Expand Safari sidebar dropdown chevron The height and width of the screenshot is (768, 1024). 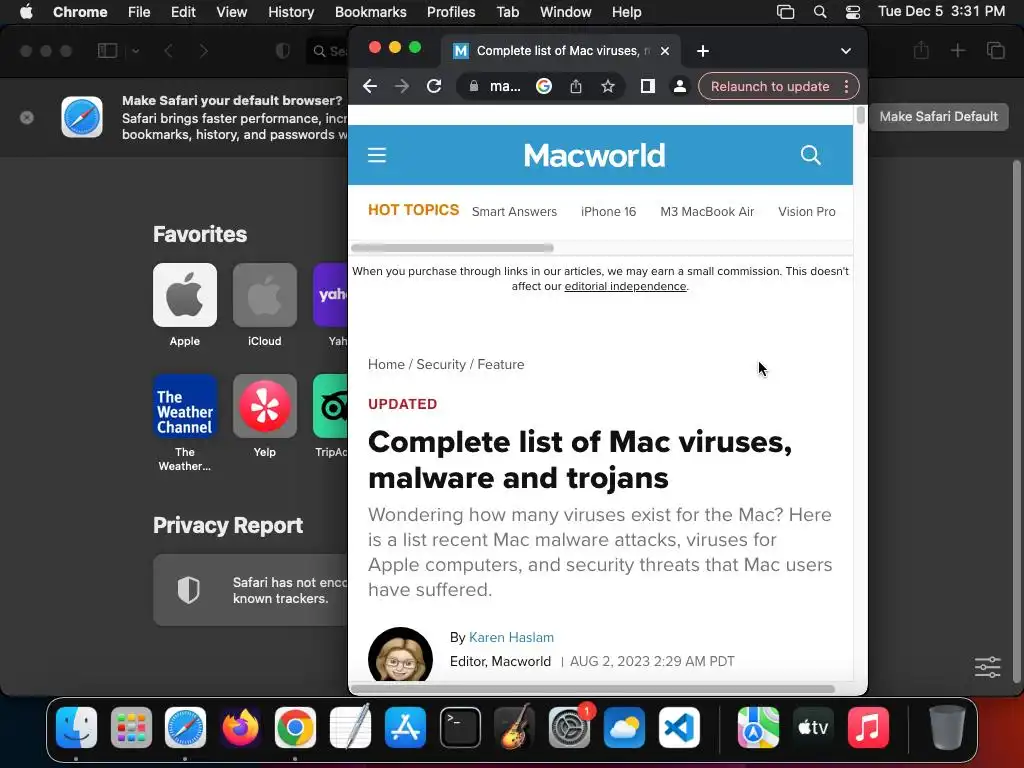tap(135, 51)
